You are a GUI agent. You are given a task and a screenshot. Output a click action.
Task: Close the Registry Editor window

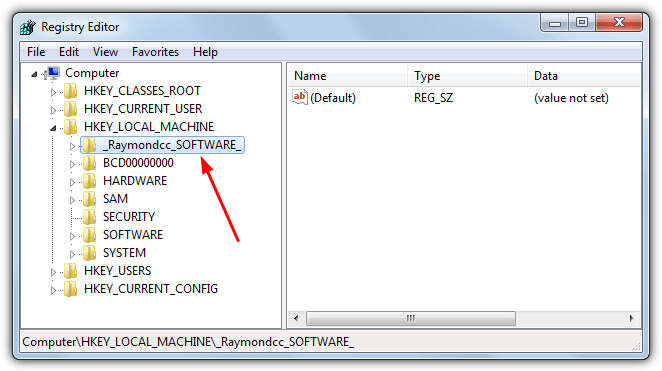619,23
